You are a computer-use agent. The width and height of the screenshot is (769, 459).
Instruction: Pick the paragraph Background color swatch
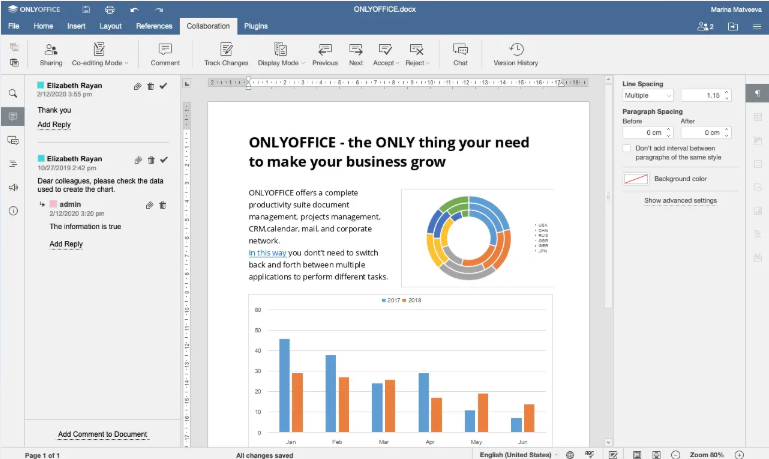click(x=636, y=179)
